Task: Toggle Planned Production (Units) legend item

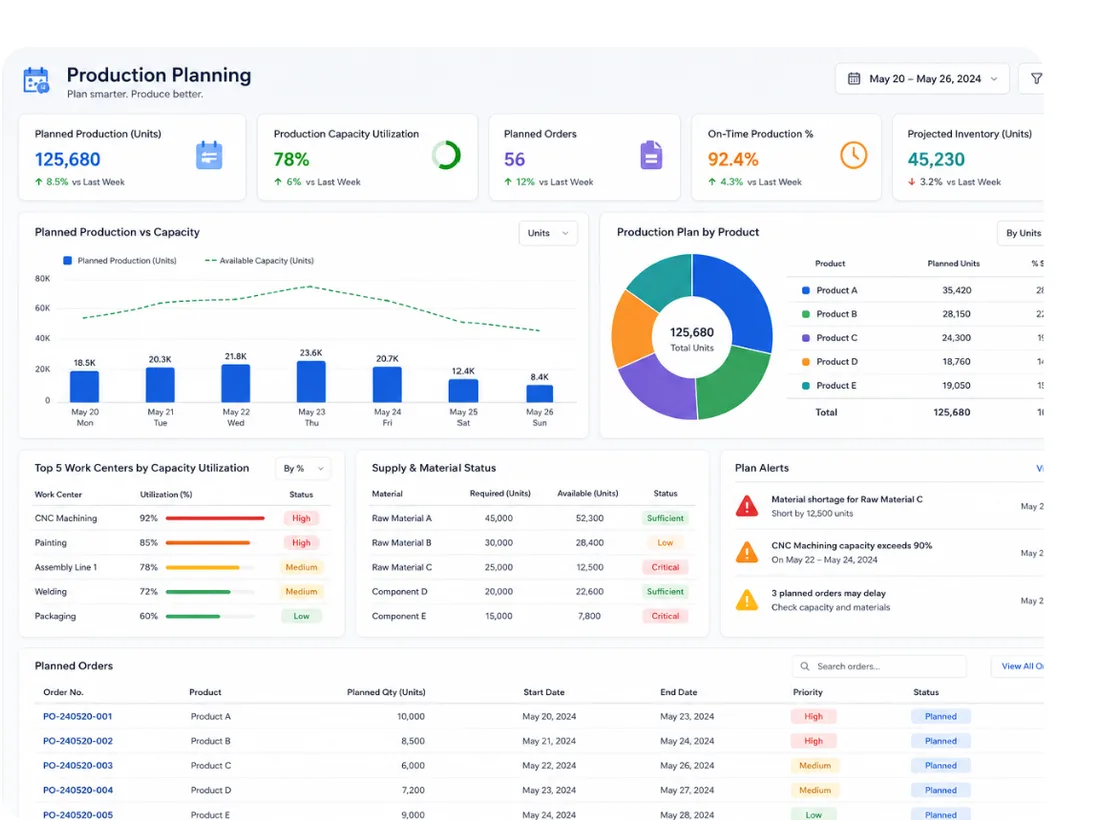Action: [120, 260]
